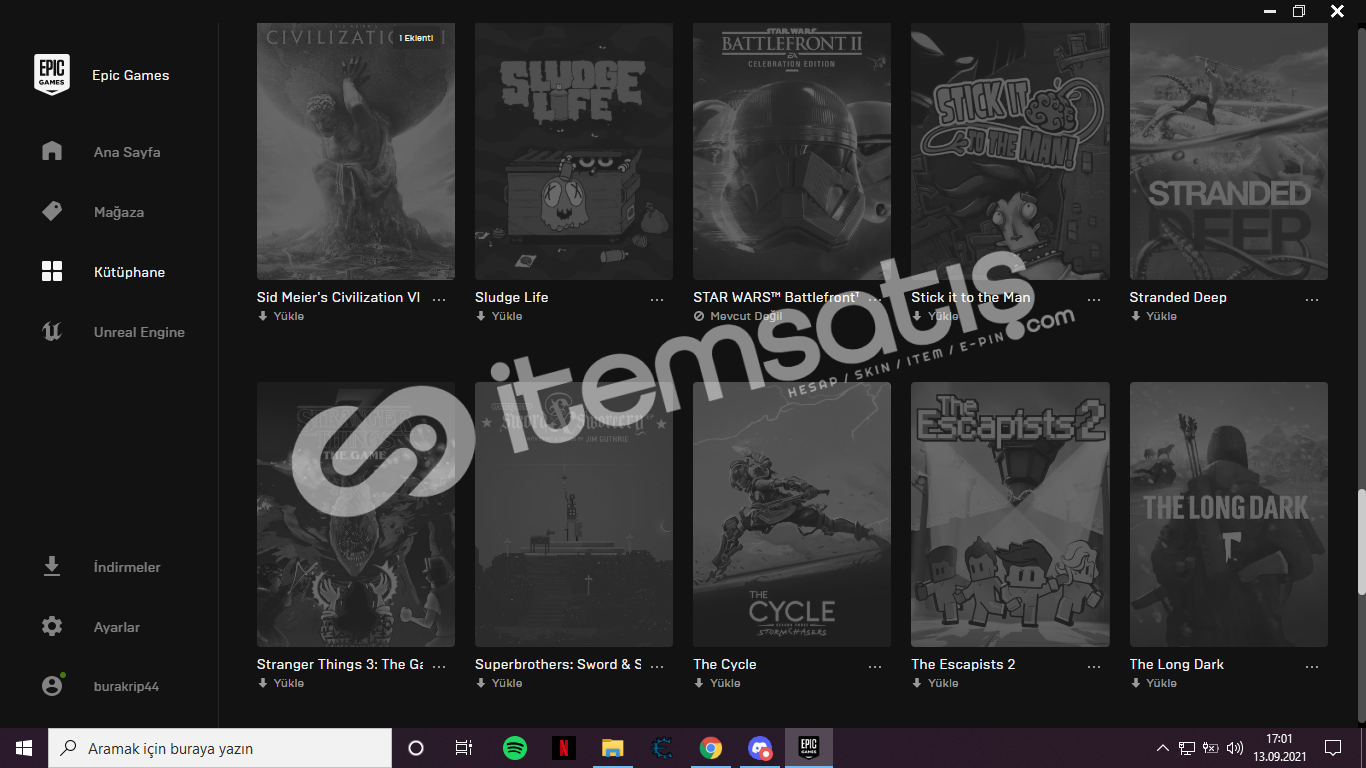Click Mevcut Değil under STAR WARS Battlefront
The image size is (1366, 768).
(738, 316)
